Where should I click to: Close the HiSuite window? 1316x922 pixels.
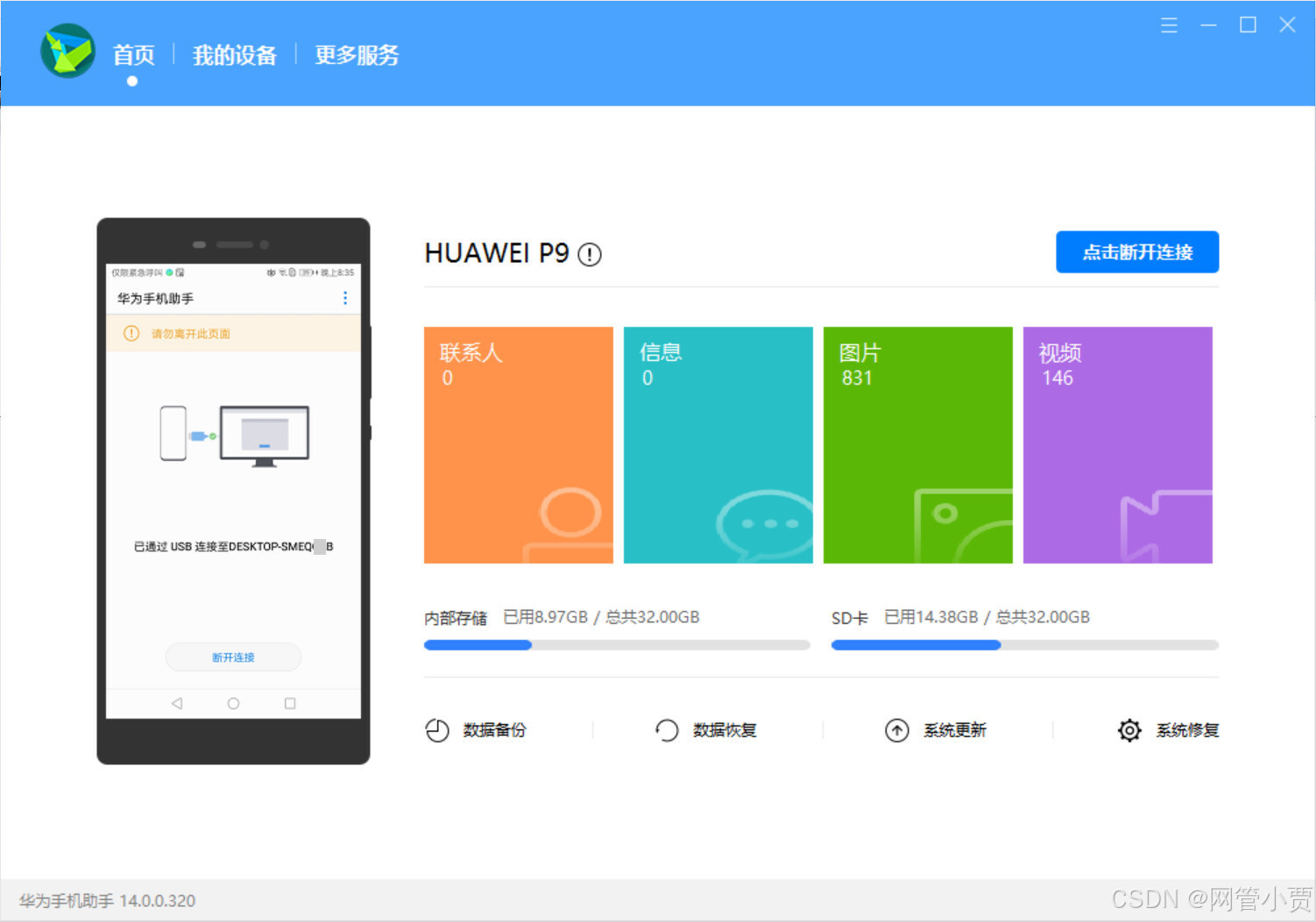point(1287,25)
